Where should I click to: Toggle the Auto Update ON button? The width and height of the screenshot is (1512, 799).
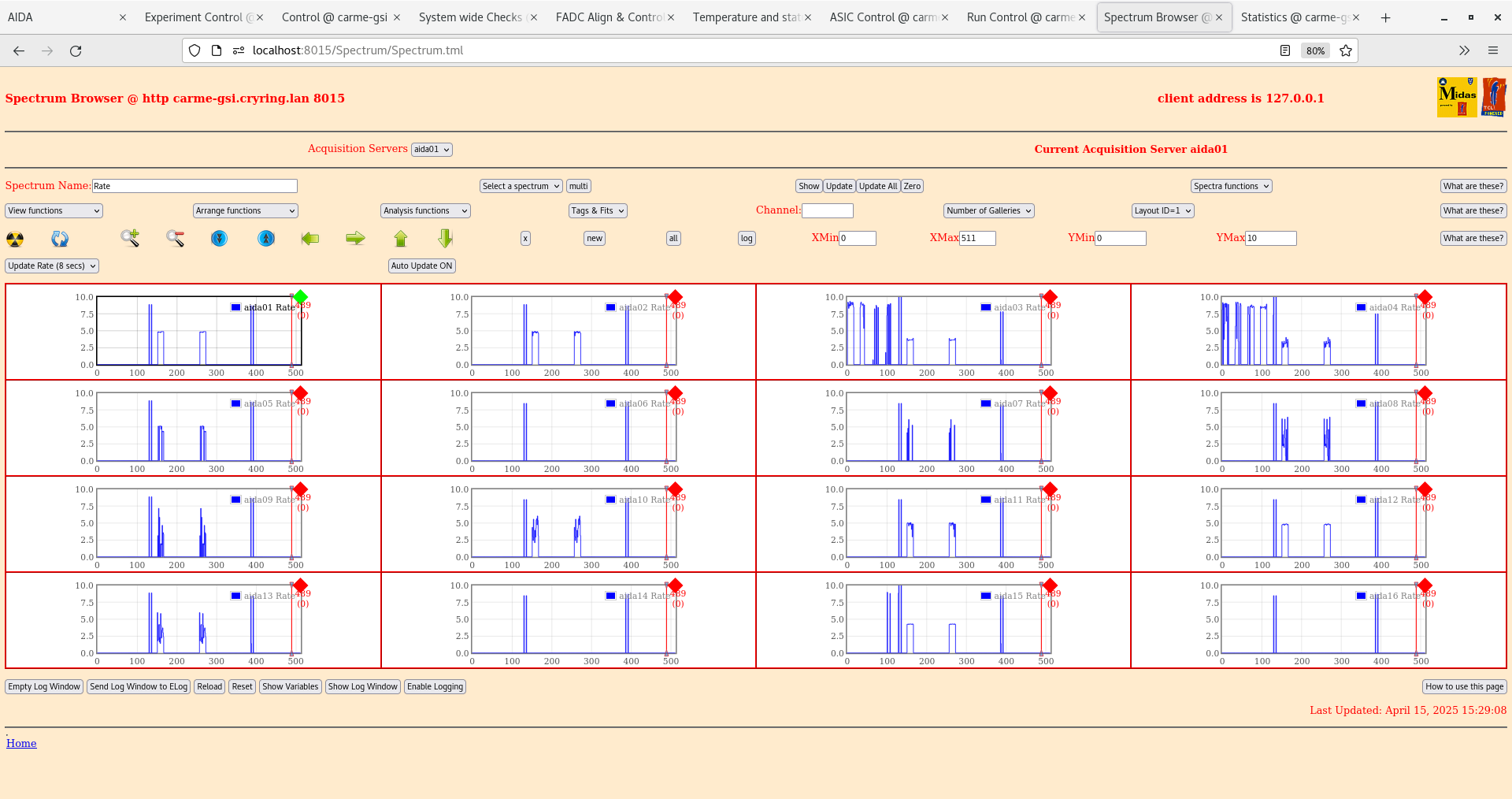pos(421,266)
